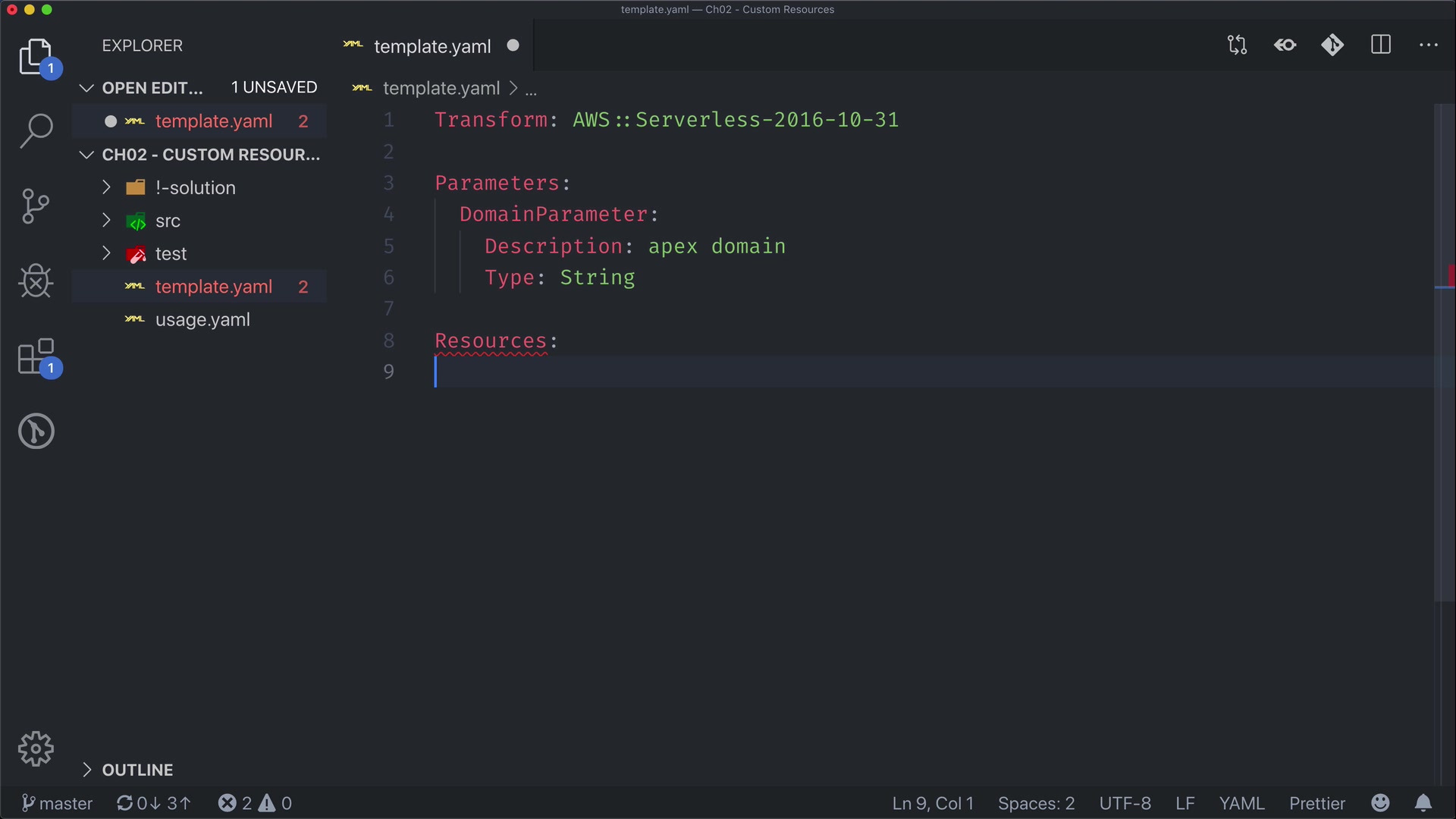Open the Manage gear settings icon
This screenshot has width=1456, height=819.
click(36, 749)
